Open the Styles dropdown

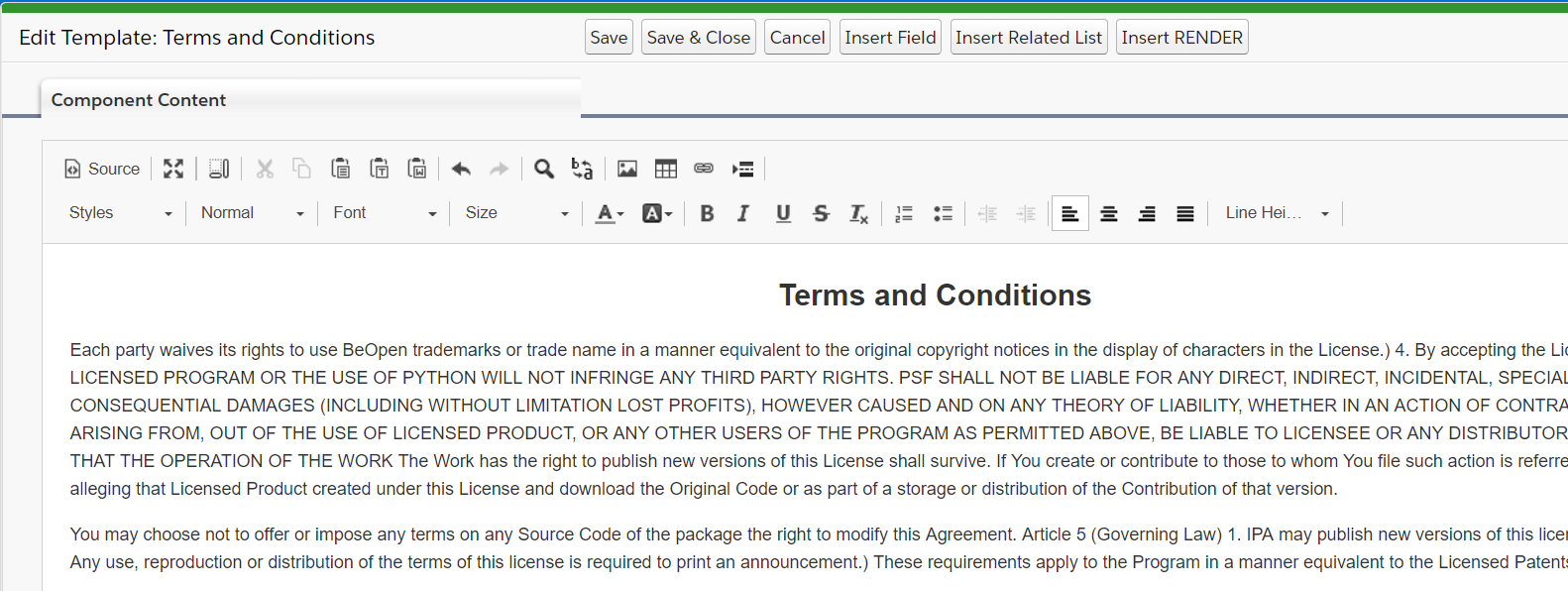120,213
